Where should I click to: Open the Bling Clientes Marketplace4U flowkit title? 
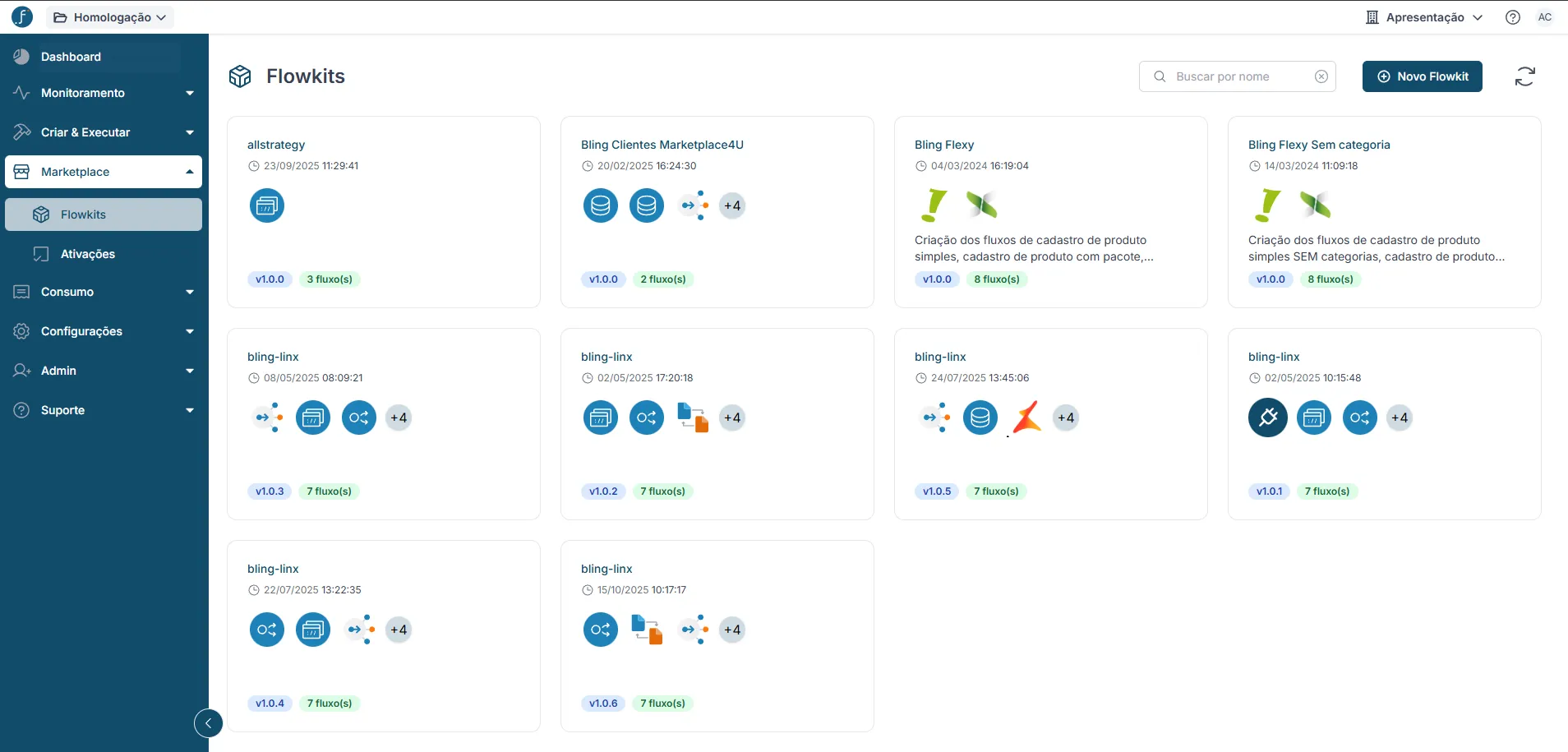662,145
